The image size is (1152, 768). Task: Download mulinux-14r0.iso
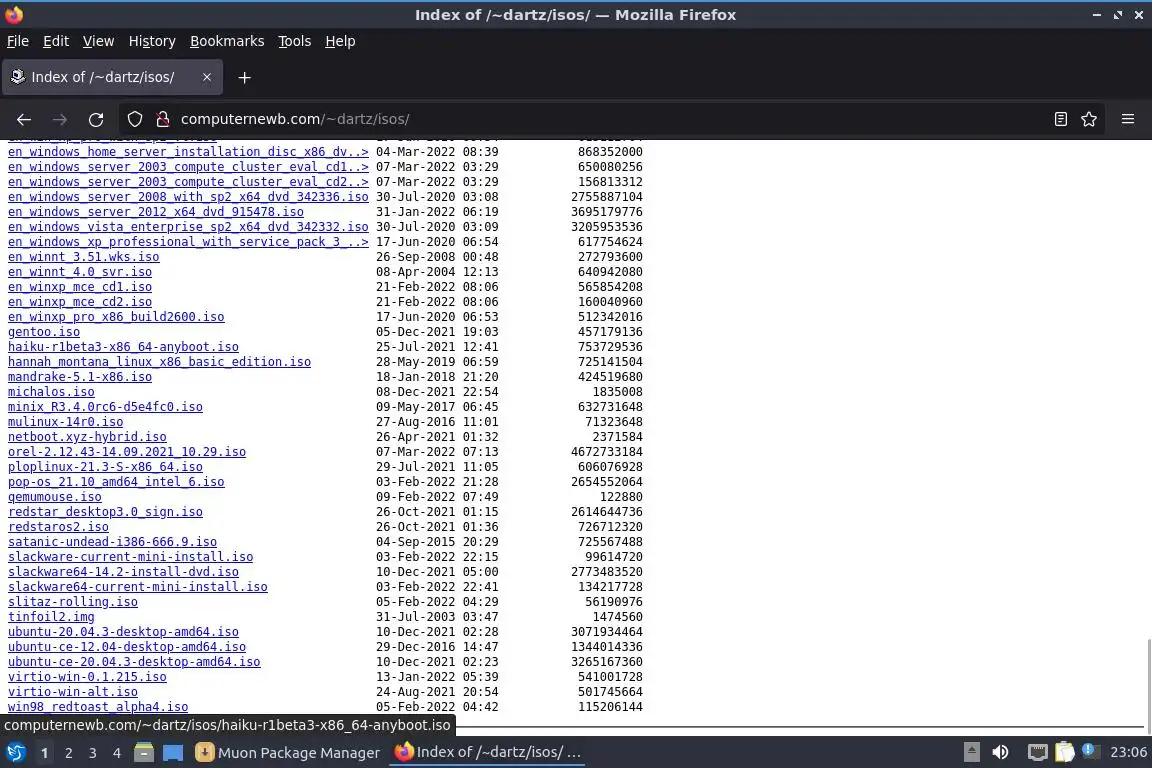click(x=65, y=422)
